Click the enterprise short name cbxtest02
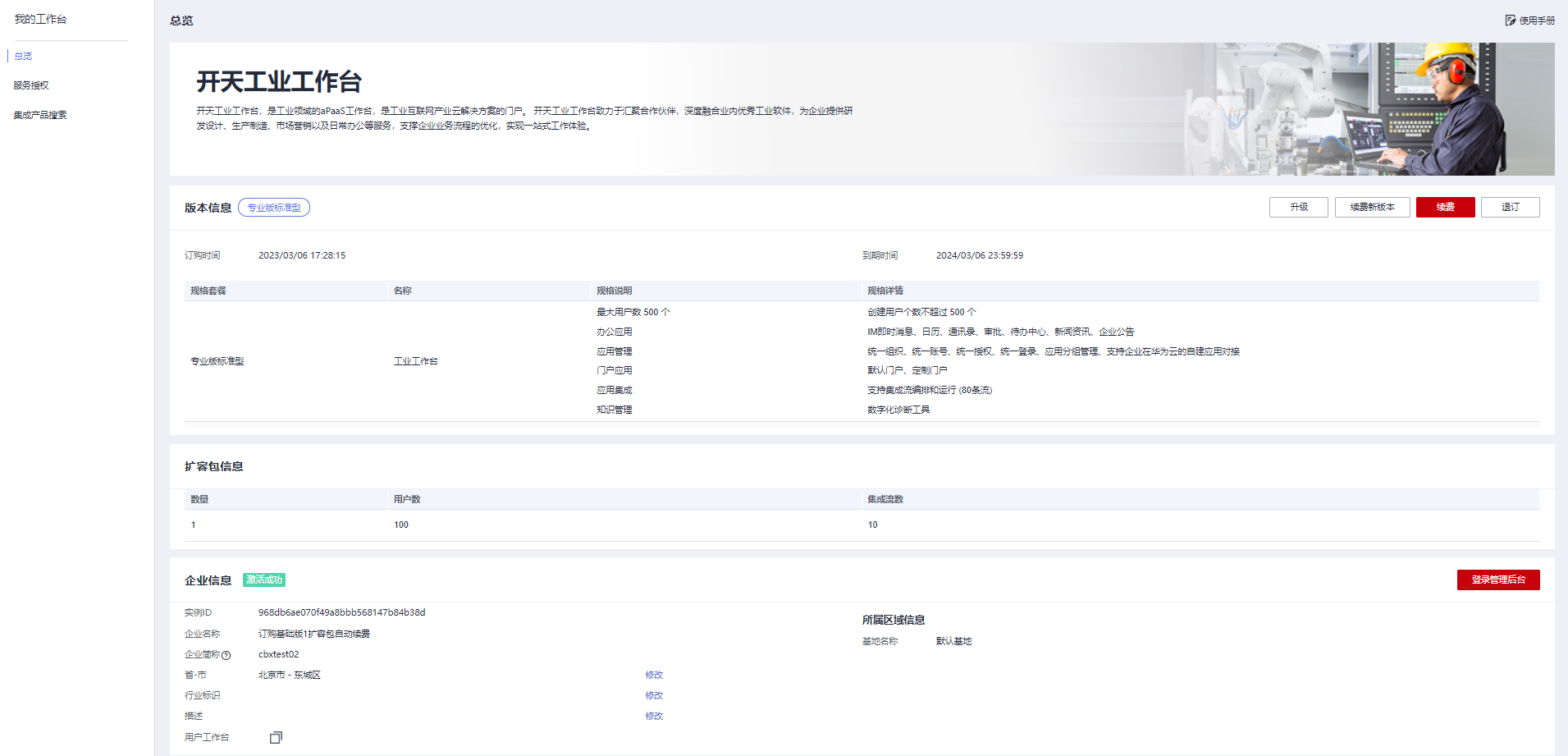 pyautogui.click(x=279, y=654)
